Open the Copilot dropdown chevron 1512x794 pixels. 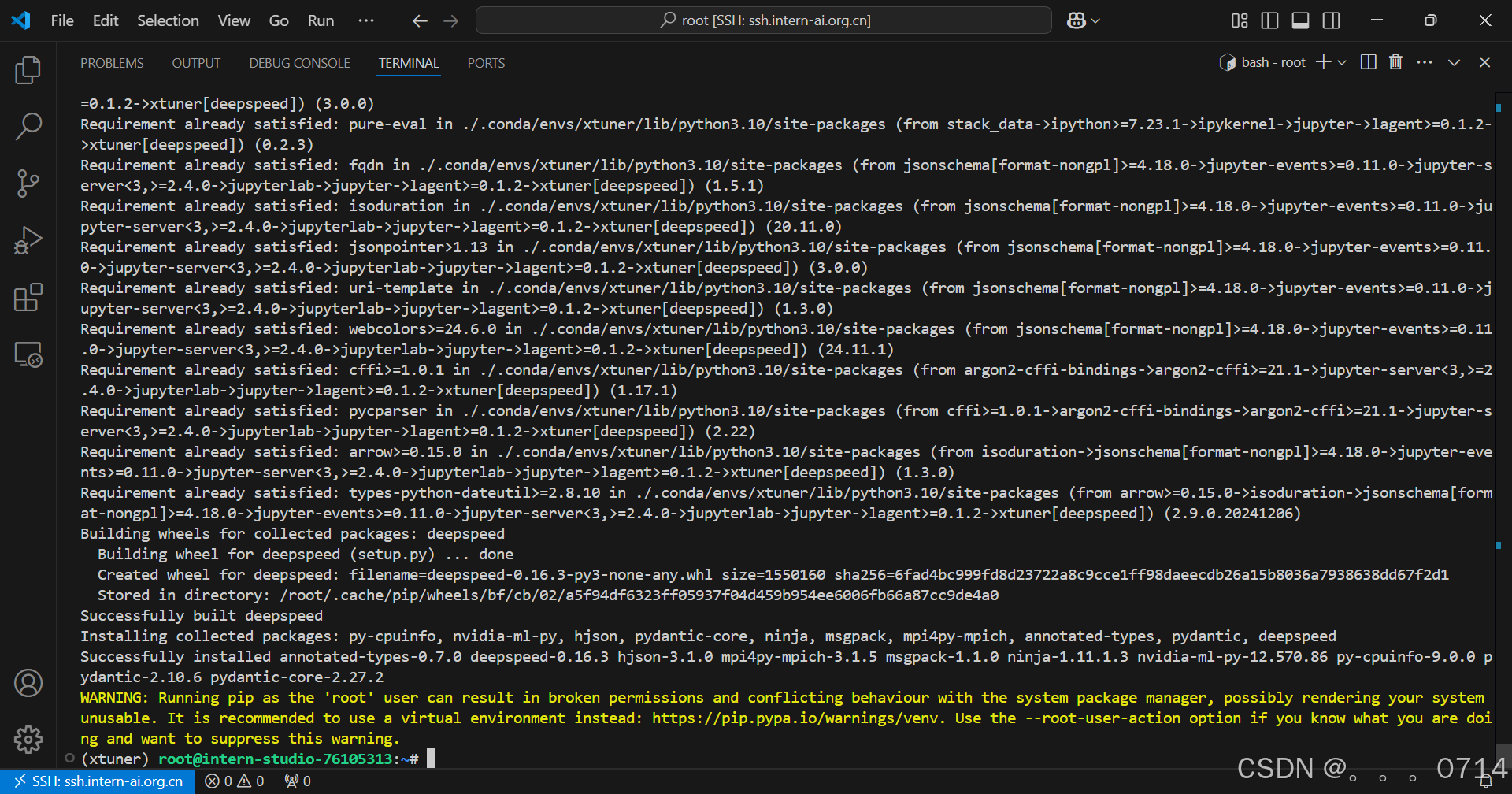(x=1095, y=21)
